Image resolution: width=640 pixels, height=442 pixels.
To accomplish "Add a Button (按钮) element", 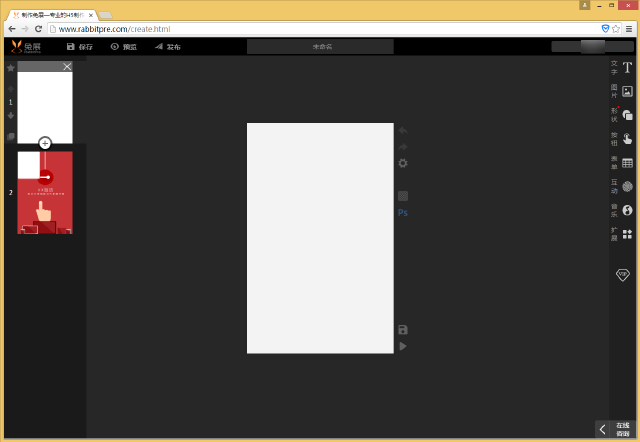I will pos(627,139).
